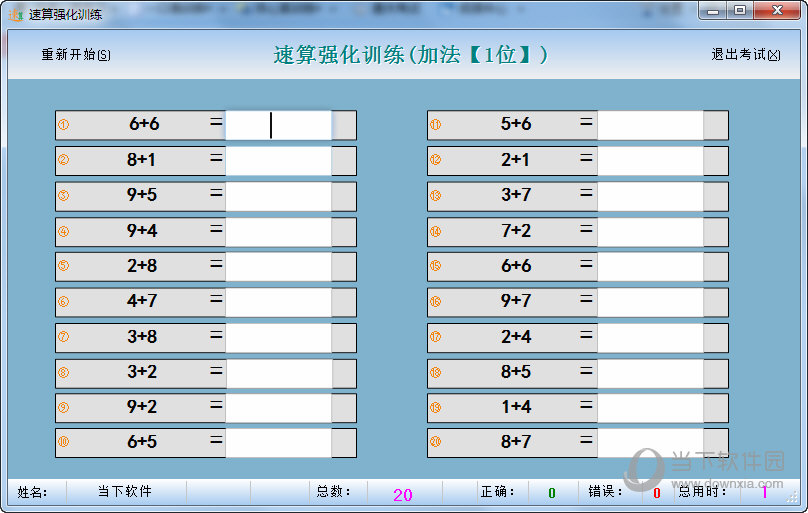This screenshot has width=808, height=513.
Task: Click the 退出考试(X) exit exam button
Action: pyautogui.click(x=746, y=55)
